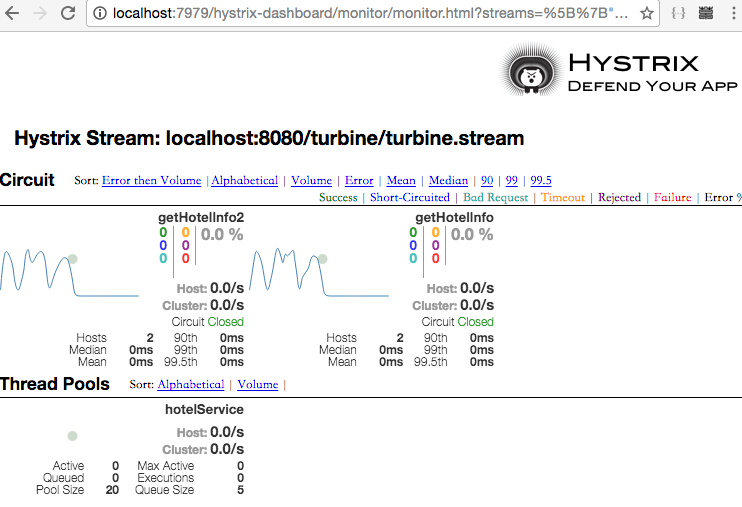The height and width of the screenshot is (507, 742).
Task: Click the site info icon in address bar
Action: coord(100,13)
